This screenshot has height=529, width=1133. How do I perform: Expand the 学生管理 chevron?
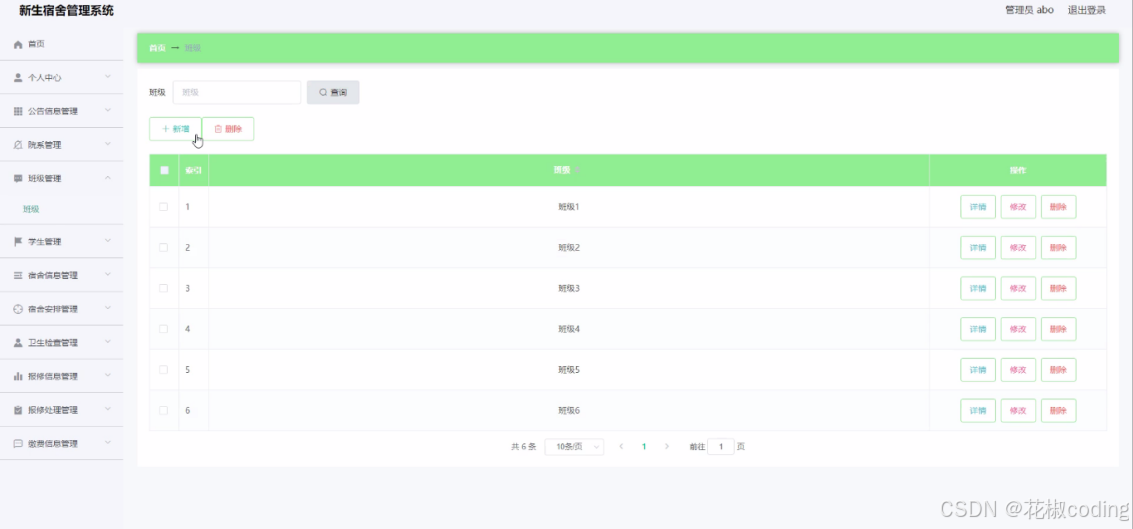pos(108,241)
